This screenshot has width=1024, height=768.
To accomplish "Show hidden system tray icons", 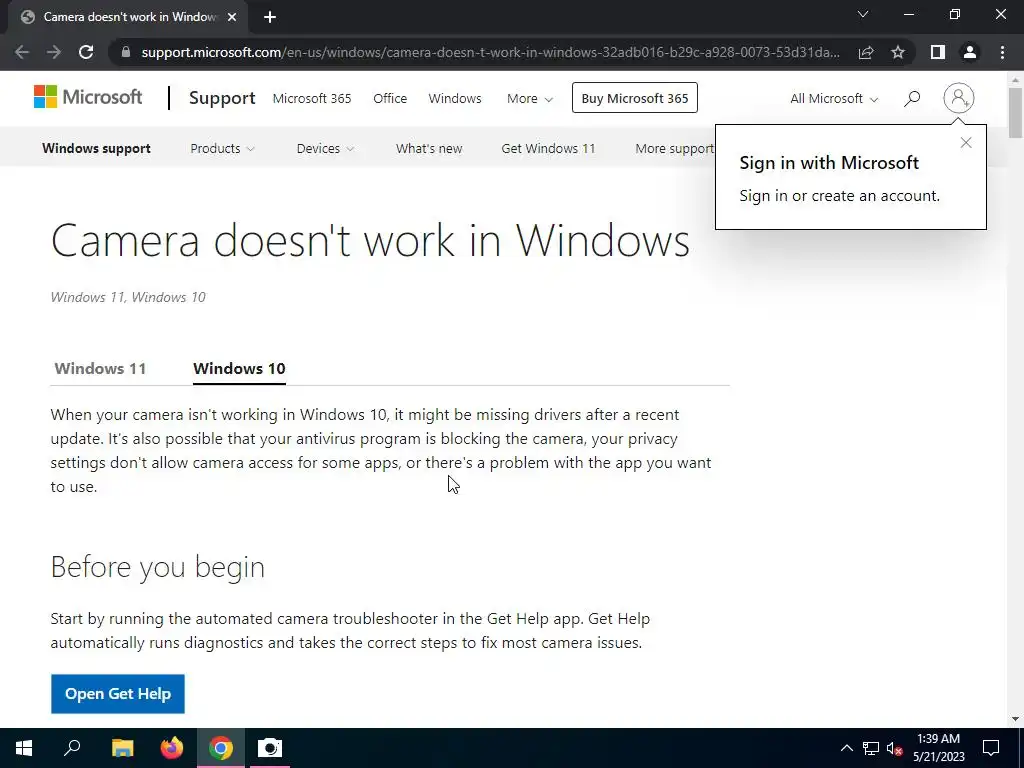I will [846, 748].
